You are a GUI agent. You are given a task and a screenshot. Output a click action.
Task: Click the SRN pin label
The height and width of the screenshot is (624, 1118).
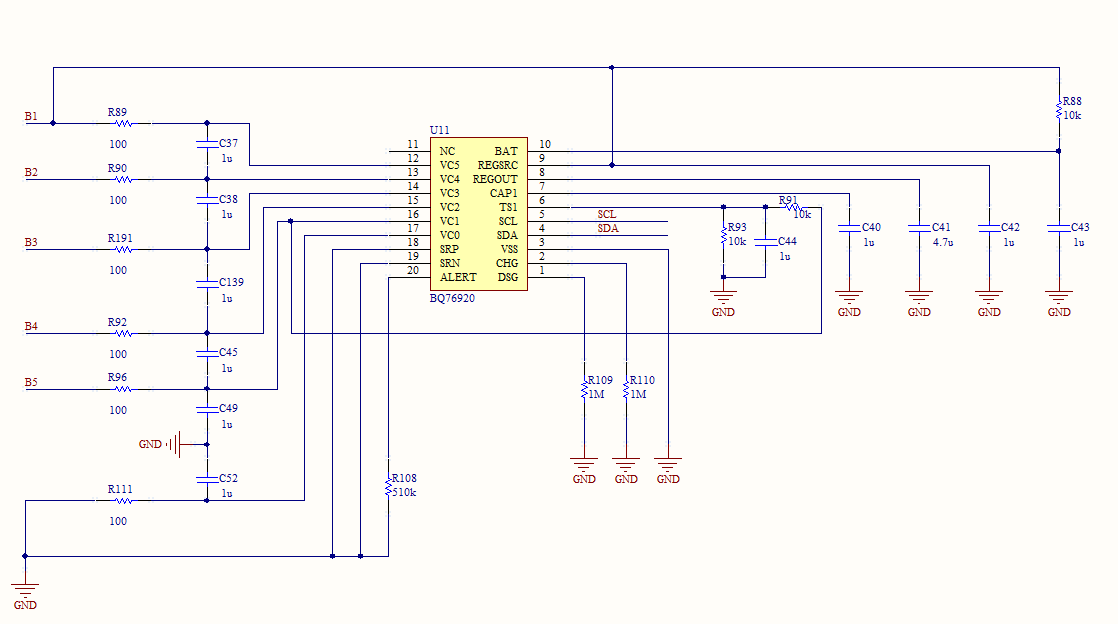click(450, 263)
